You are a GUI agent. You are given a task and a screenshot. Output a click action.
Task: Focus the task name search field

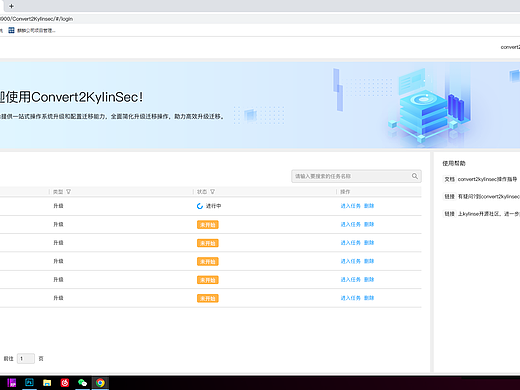click(x=356, y=176)
